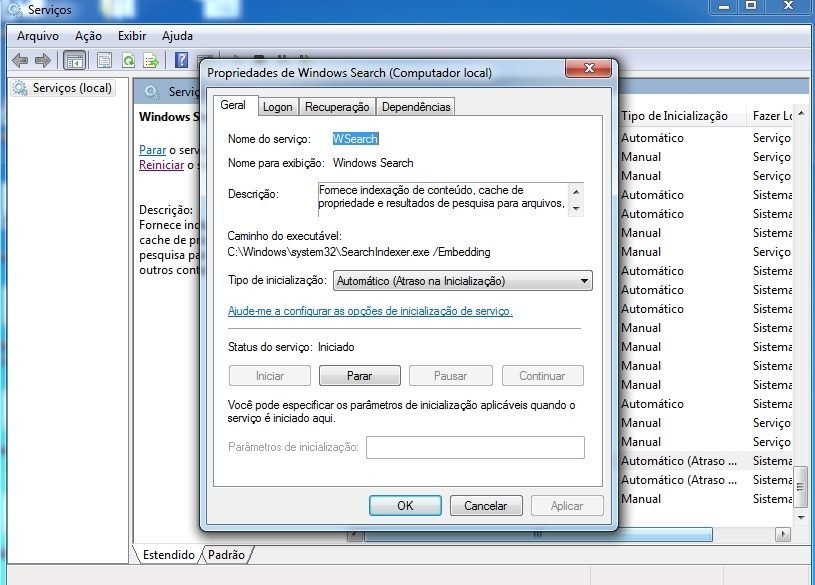Click the vertical scrollbar thumb in list

(801, 487)
